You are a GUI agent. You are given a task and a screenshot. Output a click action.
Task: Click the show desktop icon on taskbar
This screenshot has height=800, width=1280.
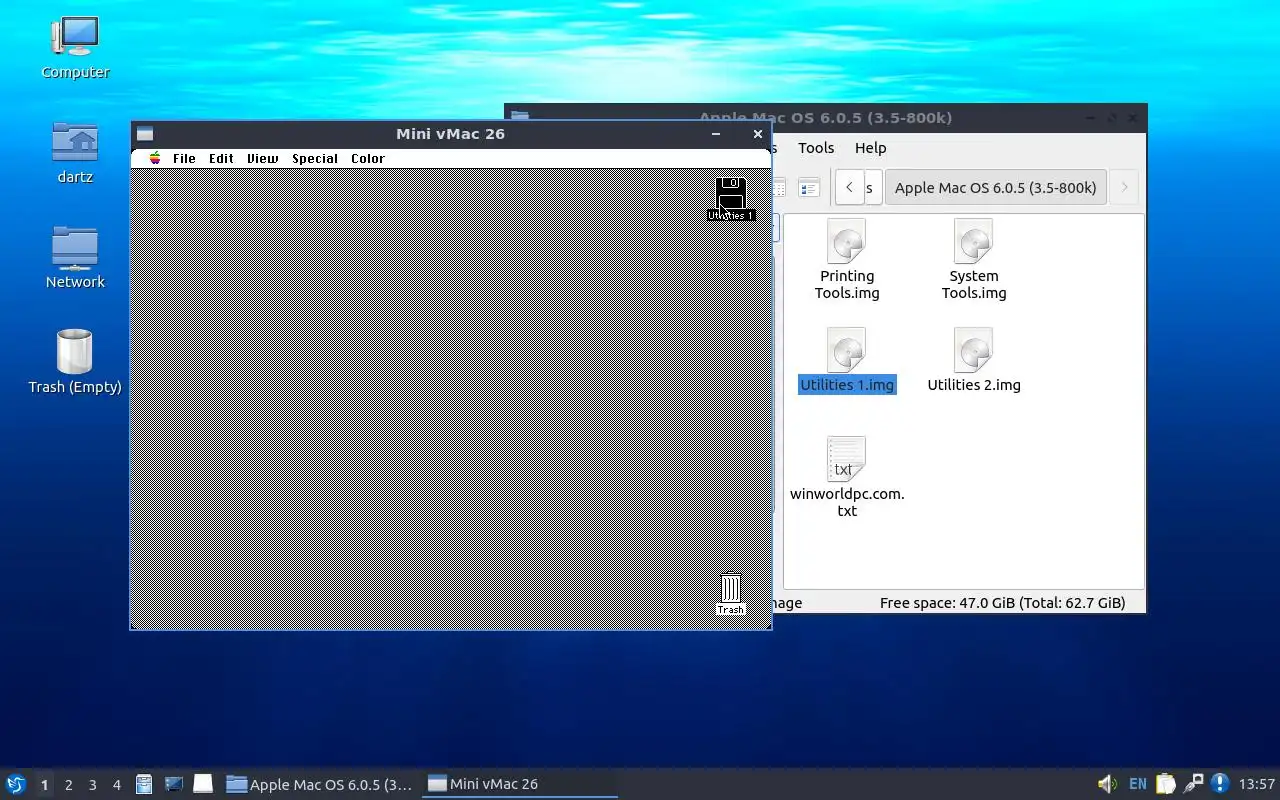[x=203, y=784]
